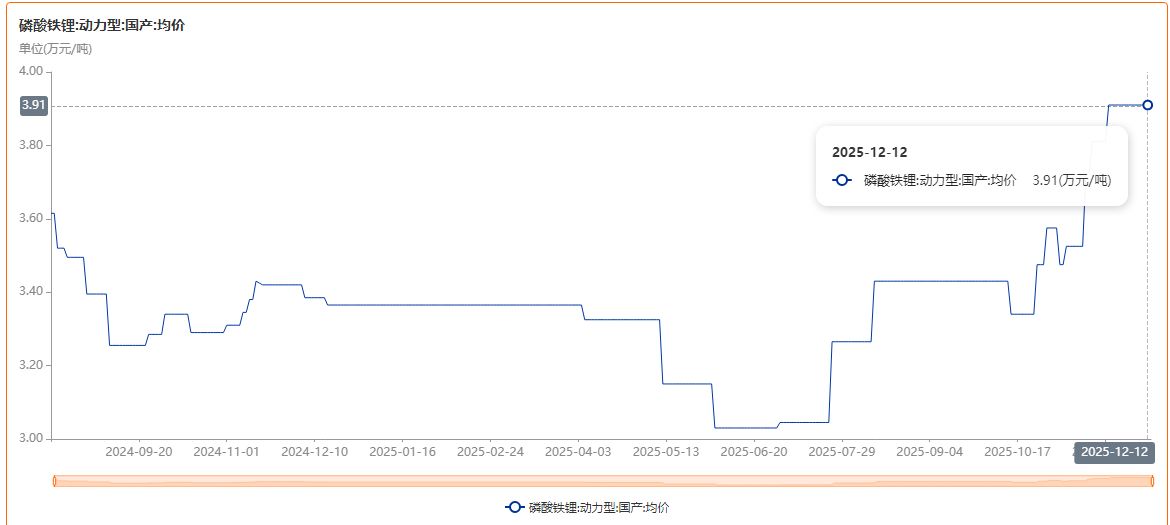The height and width of the screenshot is (525, 1170).
Task: Click the 2024-09-20 date on the x-axis
Action: pyautogui.click(x=139, y=452)
